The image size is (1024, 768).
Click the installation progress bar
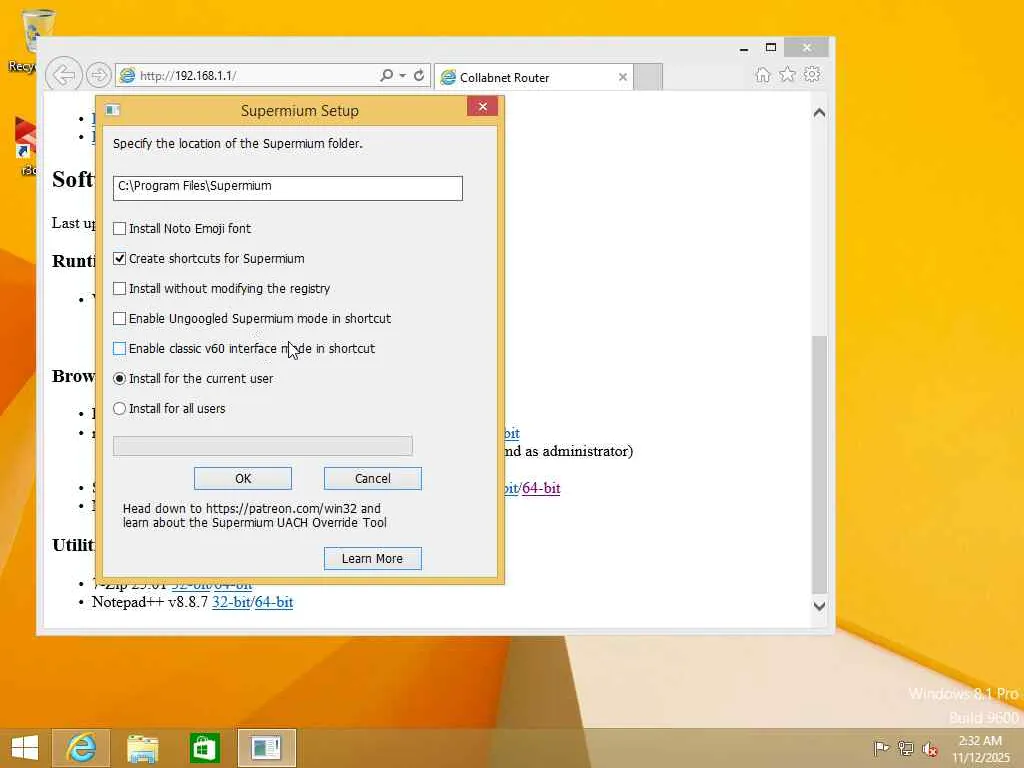263,446
